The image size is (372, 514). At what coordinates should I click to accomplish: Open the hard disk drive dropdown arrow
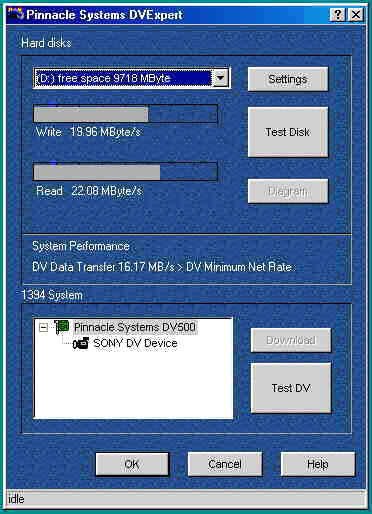tap(220, 78)
